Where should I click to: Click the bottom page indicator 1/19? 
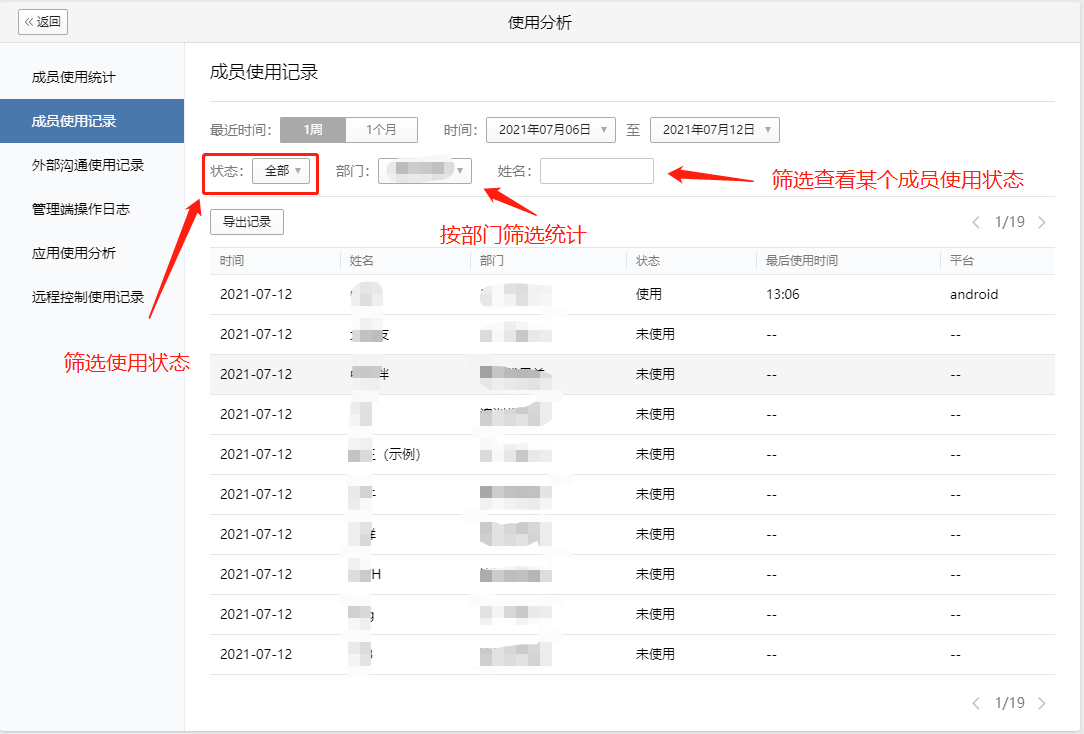[1009, 704]
